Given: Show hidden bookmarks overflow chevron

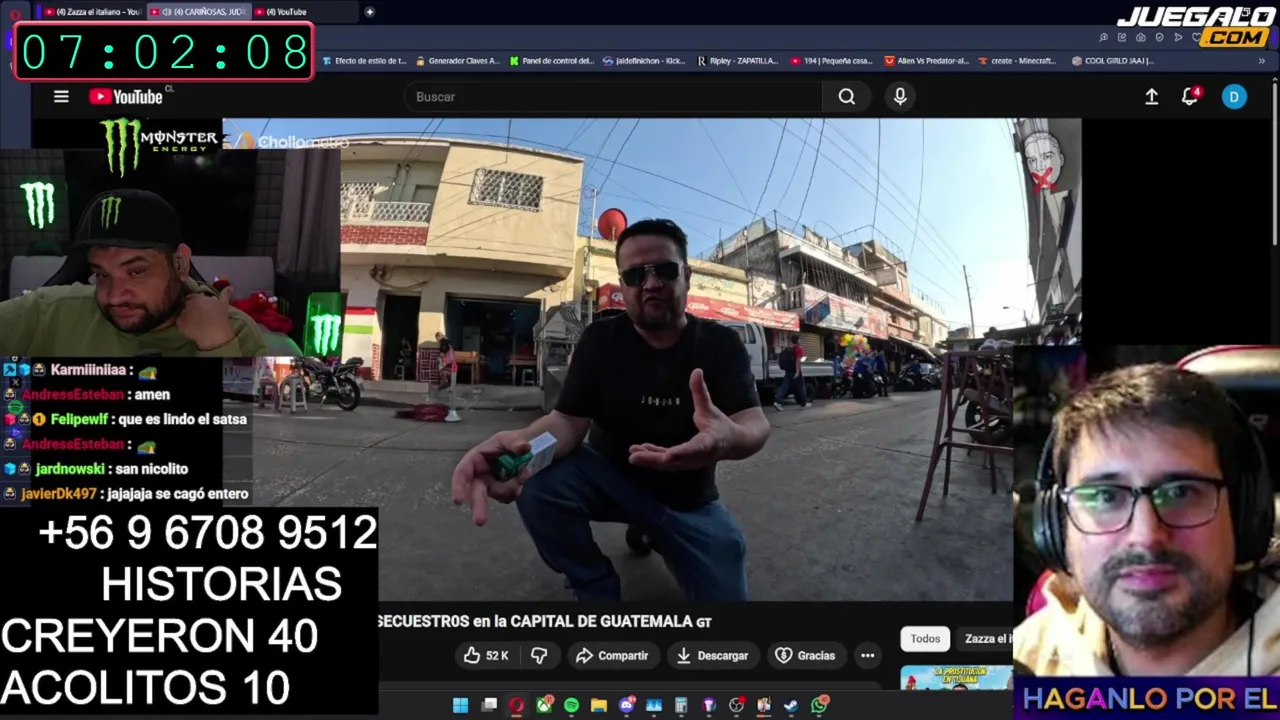Looking at the screenshot, I should coord(1261,61).
